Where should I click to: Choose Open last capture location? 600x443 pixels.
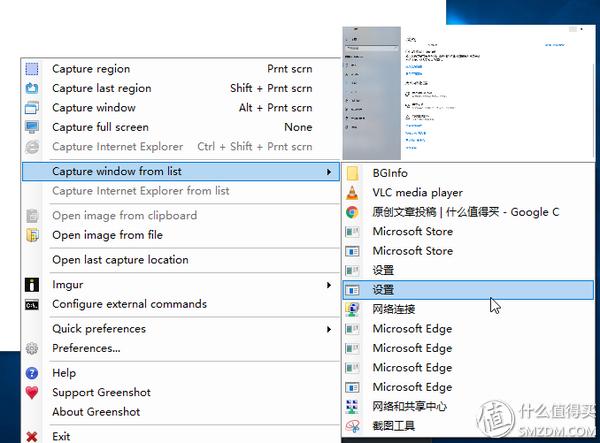click(x=181, y=260)
